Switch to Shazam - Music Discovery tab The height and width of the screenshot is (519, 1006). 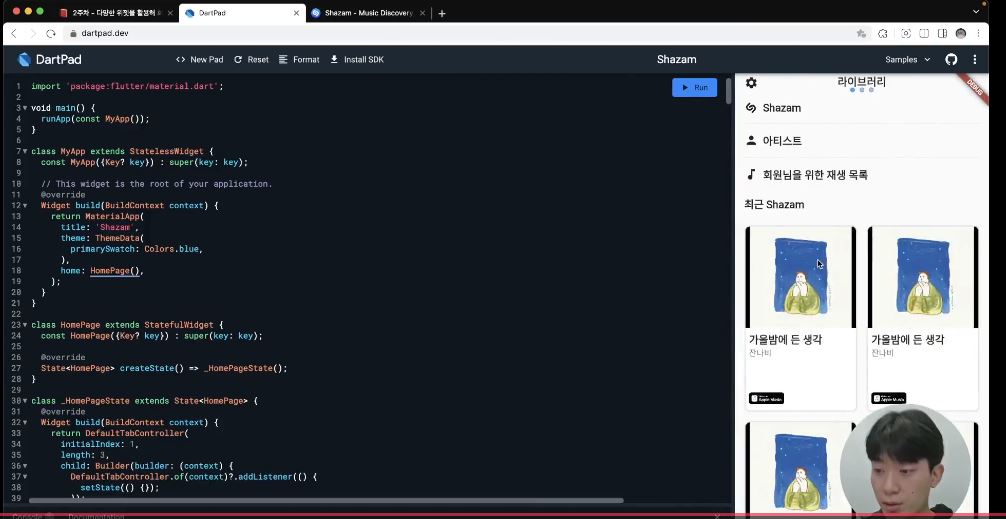coord(368,13)
